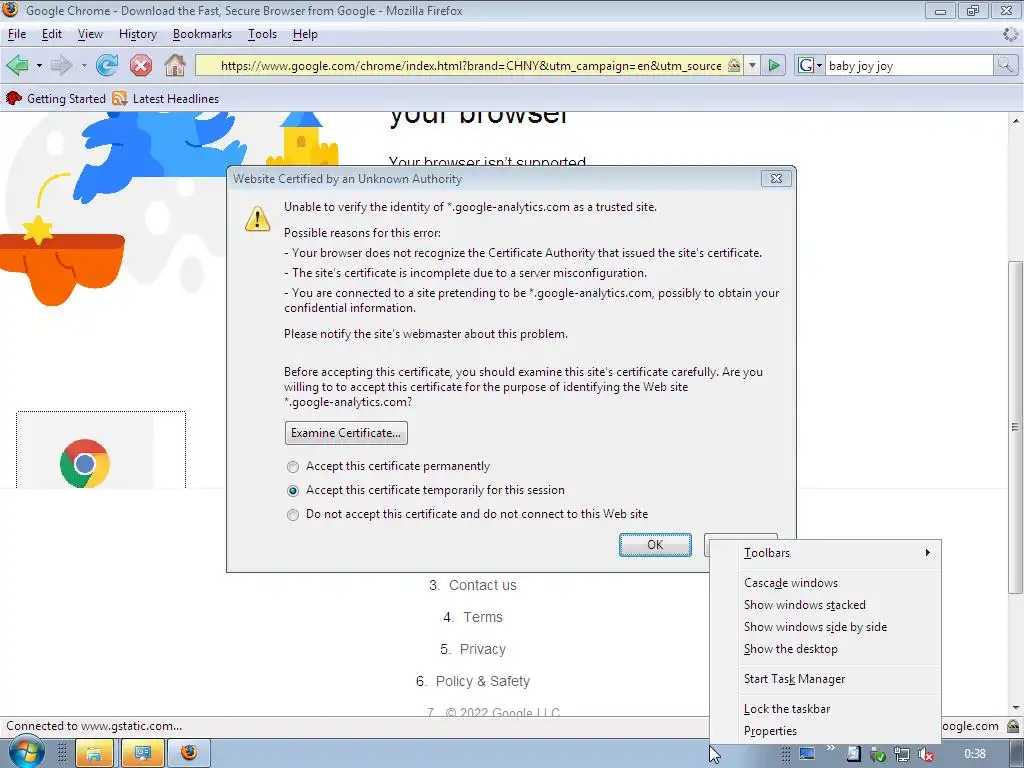Open the Home page icon
The width and height of the screenshot is (1024, 768).
[x=174, y=65]
